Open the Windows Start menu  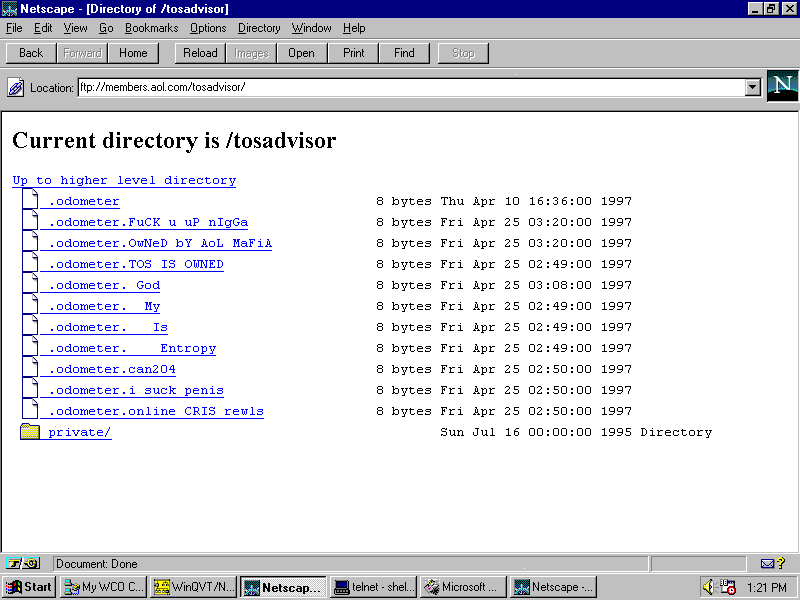click(29, 587)
